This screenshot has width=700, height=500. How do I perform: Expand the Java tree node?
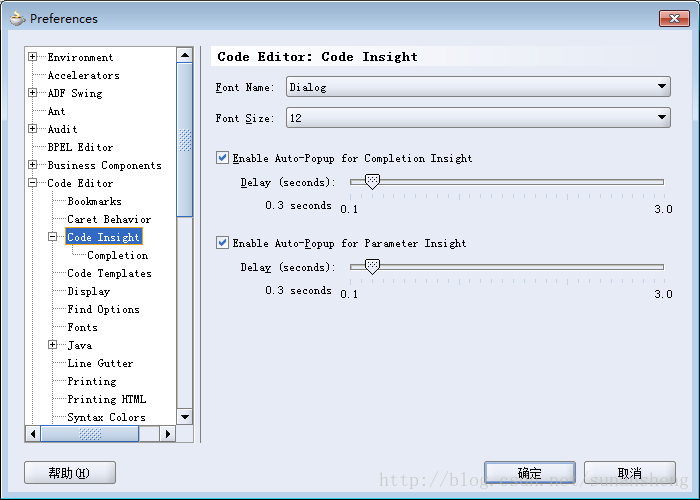(x=53, y=345)
